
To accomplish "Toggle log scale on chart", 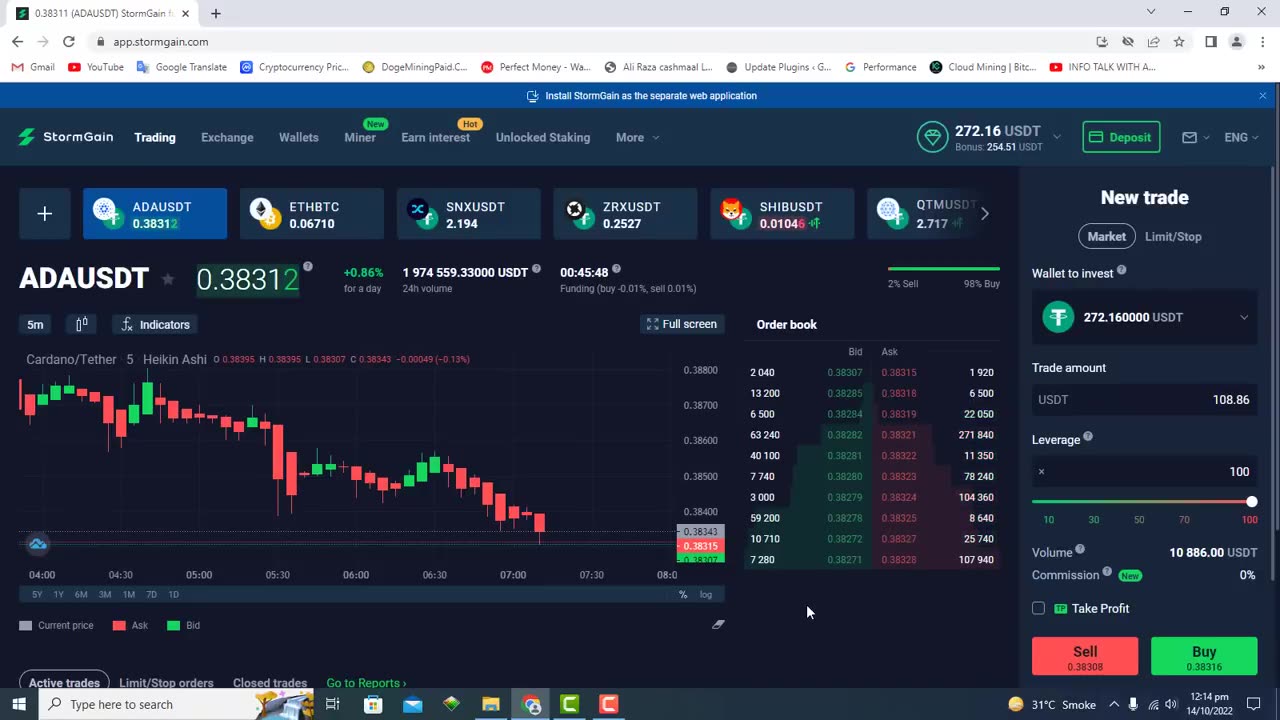I will 706,594.
